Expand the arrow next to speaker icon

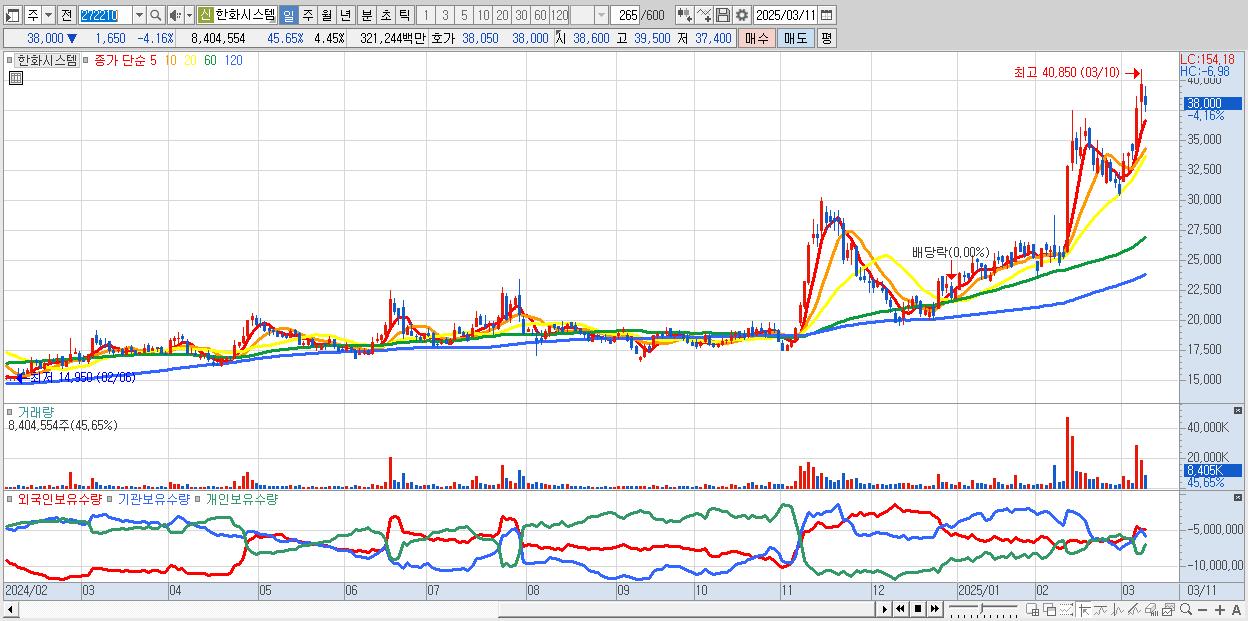[189, 15]
